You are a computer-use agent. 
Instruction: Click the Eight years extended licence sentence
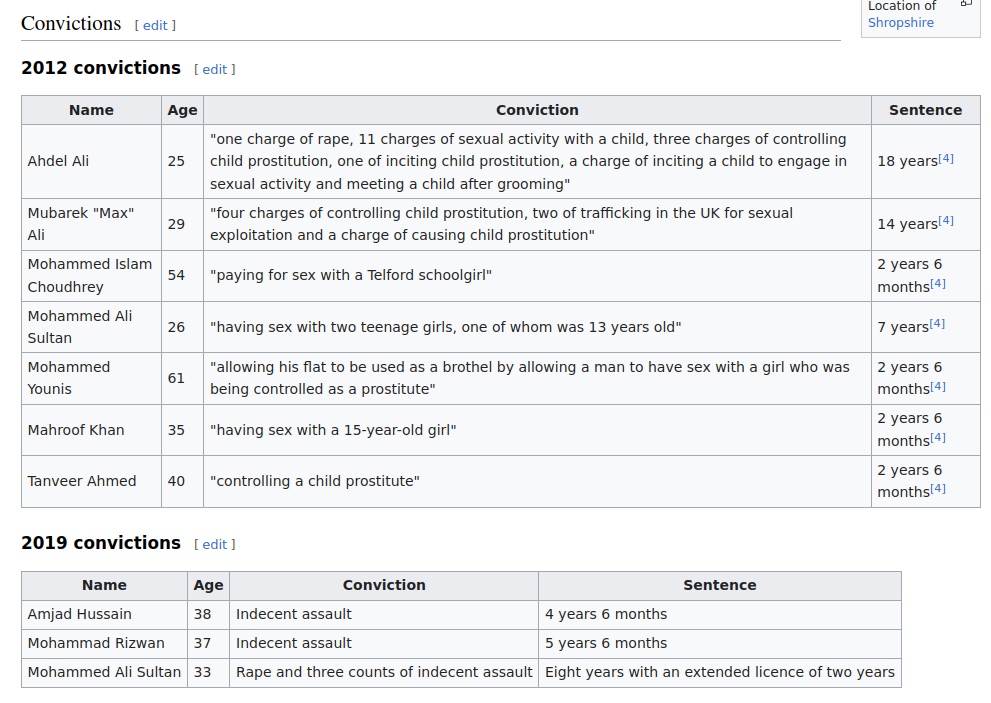720,673
